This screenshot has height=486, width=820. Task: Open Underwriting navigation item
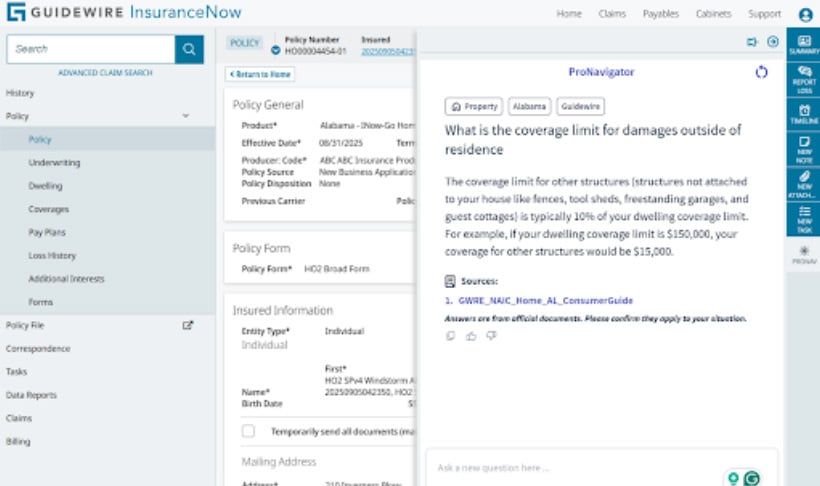(54, 163)
